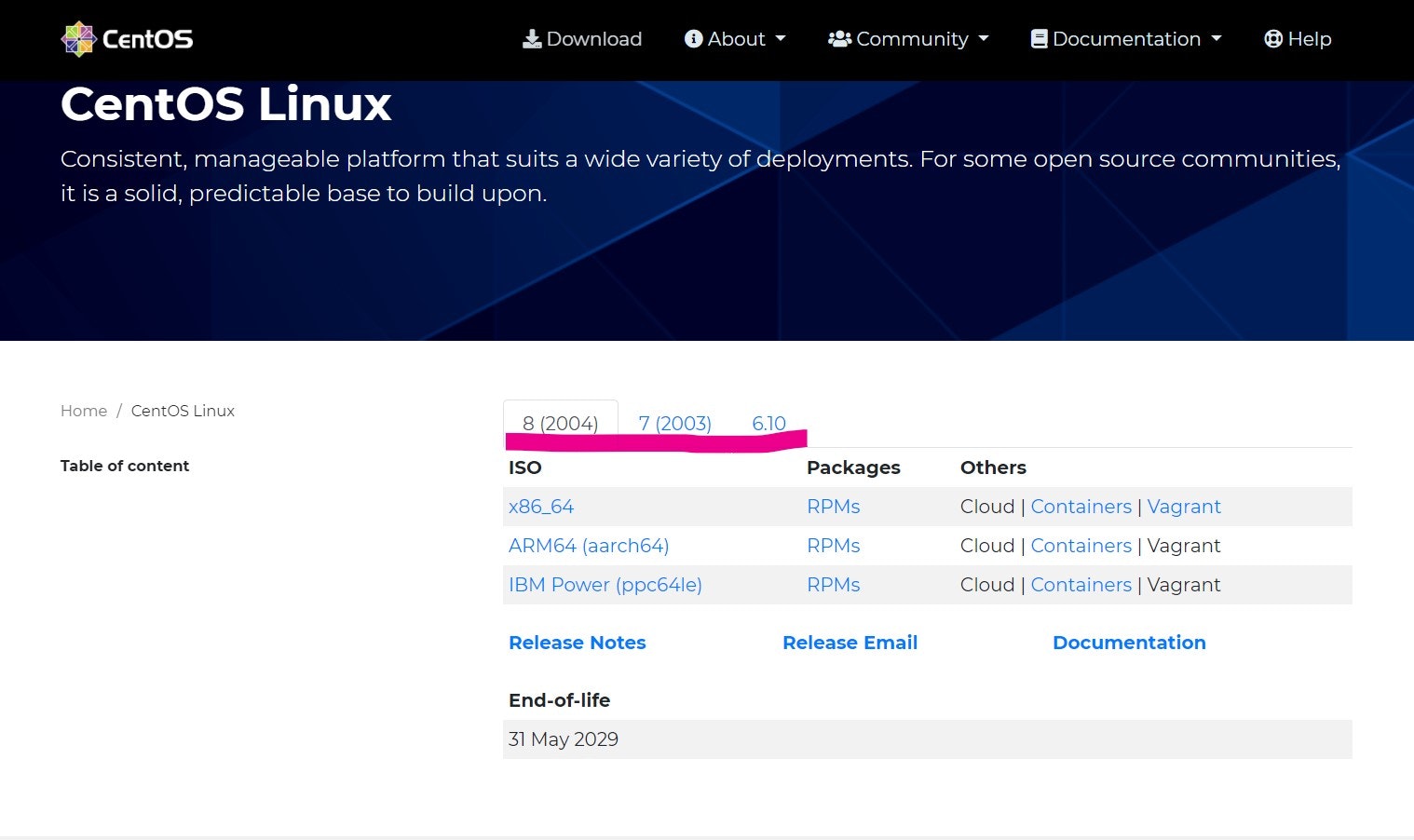The height and width of the screenshot is (840, 1414).
Task: Click the Community people icon
Action: coord(839,39)
